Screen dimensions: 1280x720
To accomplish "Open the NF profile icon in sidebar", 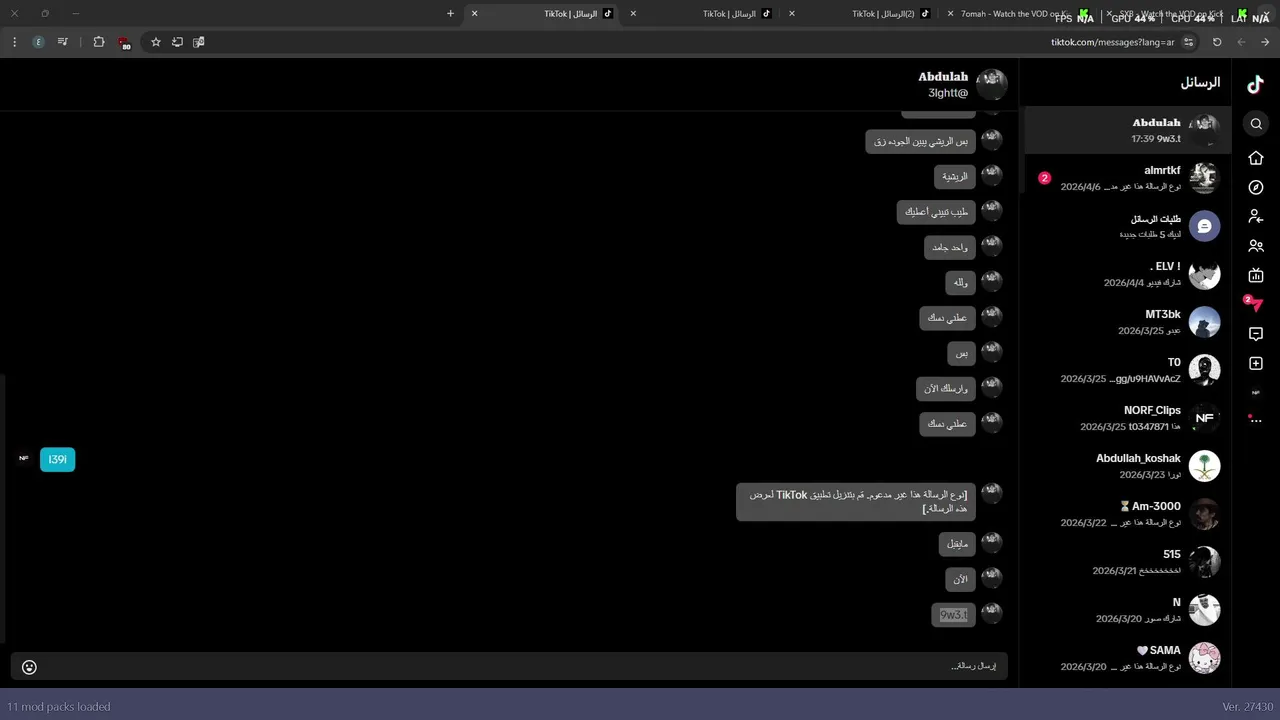I will pyautogui.click(x=1256, y=392).
